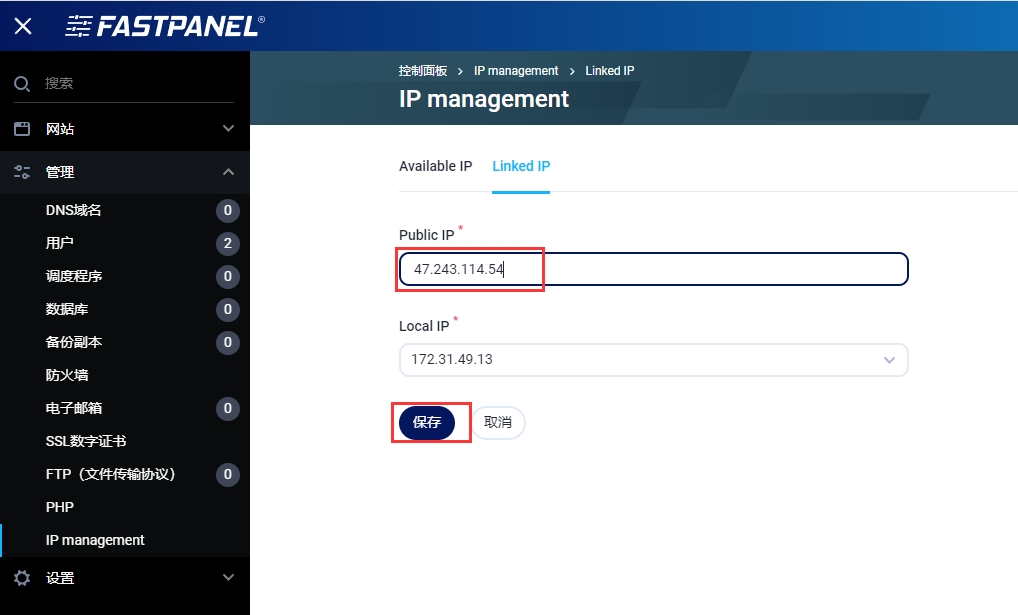The width and height of the screenshot is (1018, 615).
Task: Click the 搜索 search box
Action: pyautogui.click(x=138, y=84)
